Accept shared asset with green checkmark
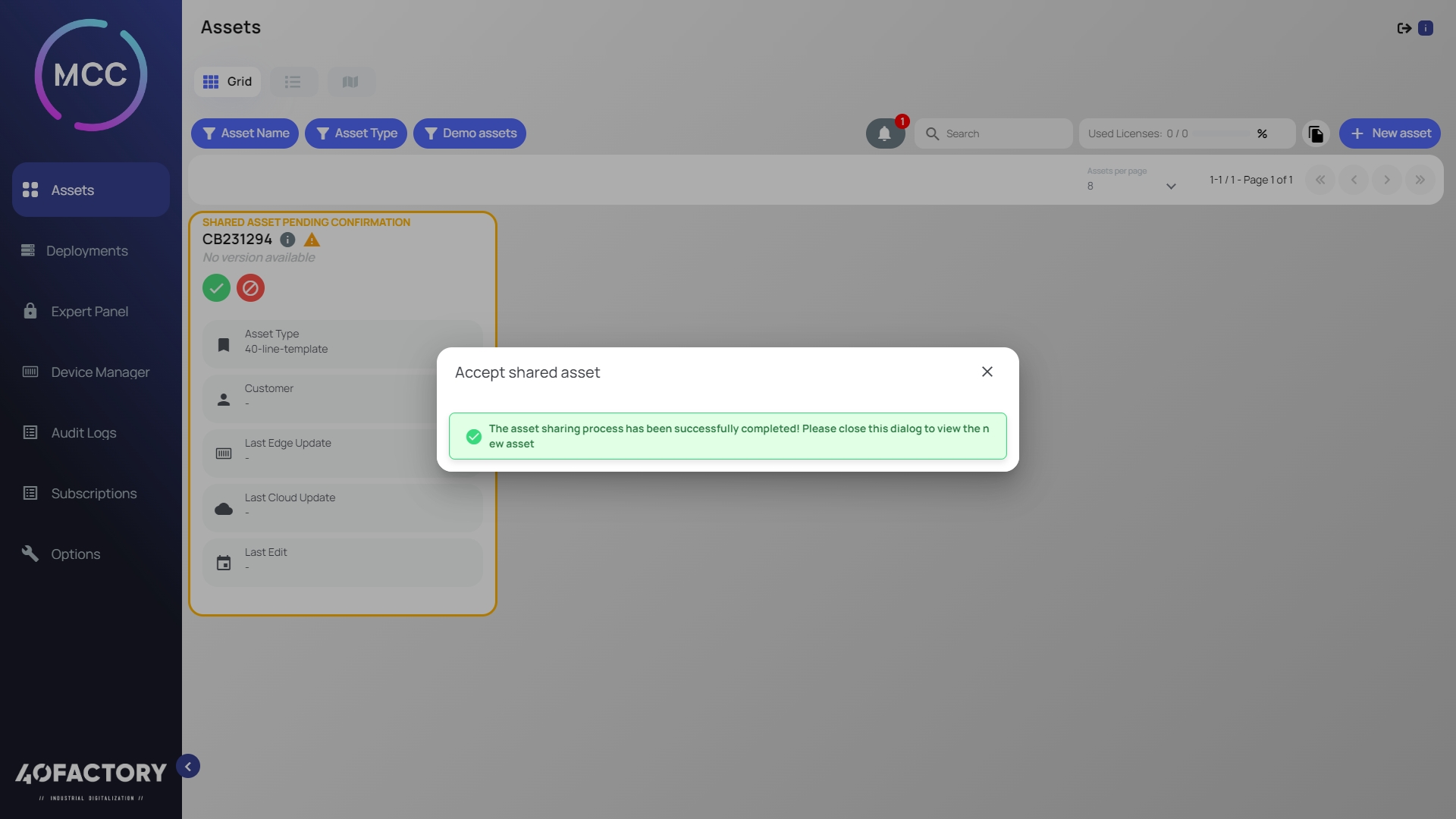The width and height of the screenshot is (1456, 819). 216,288
